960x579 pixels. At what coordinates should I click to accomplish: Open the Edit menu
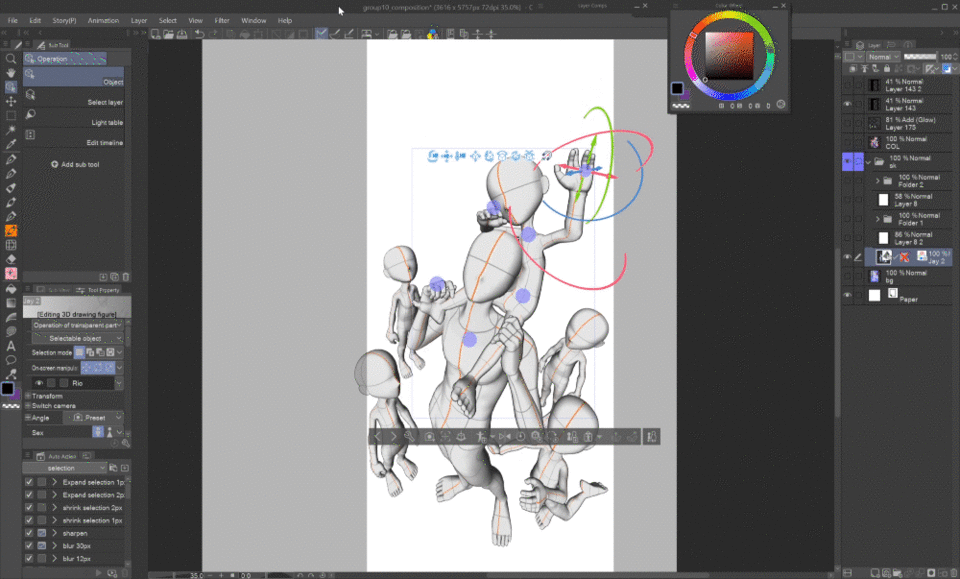[35, 20]
